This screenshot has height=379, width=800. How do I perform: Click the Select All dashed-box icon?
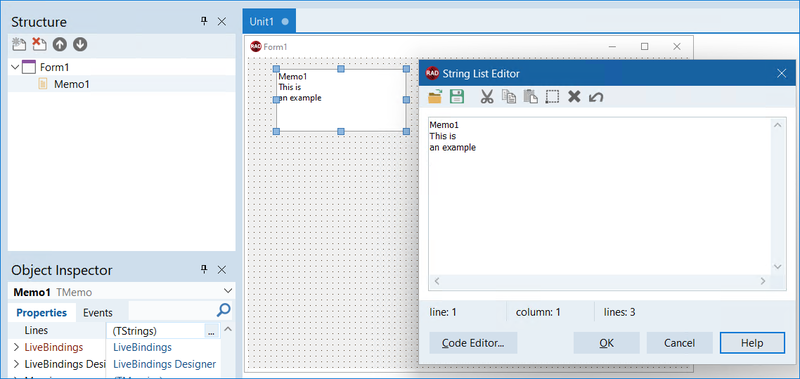(552, 97)
